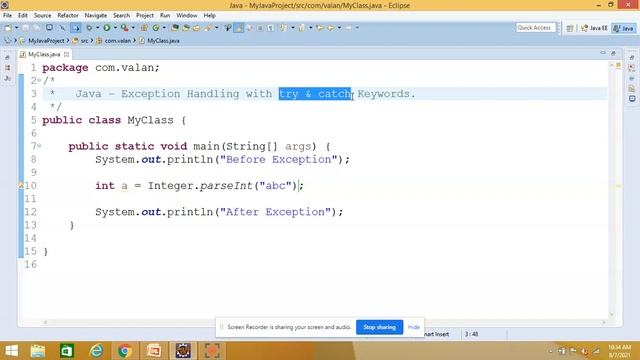Collapse the comment fold on line 2
Image resolution: width=640 pixels, height=360 pixels.
click(39, 80)
